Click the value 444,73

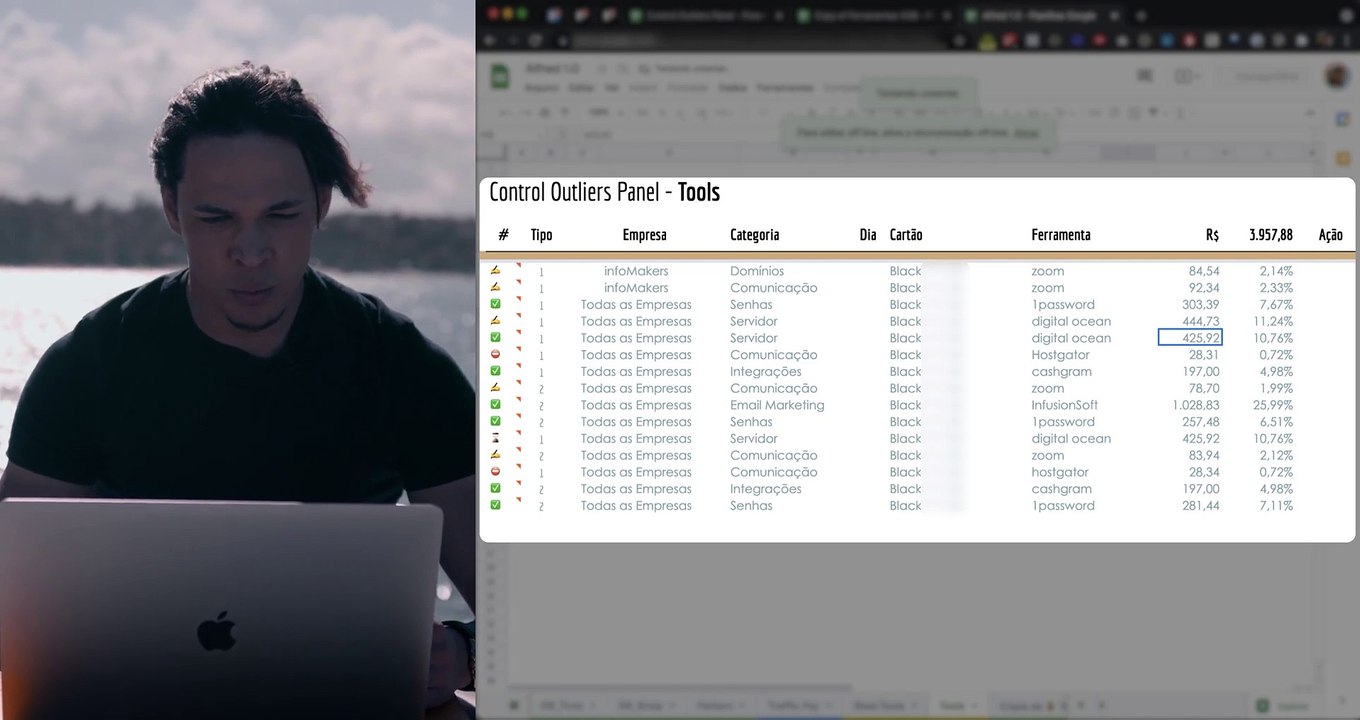1200,321
